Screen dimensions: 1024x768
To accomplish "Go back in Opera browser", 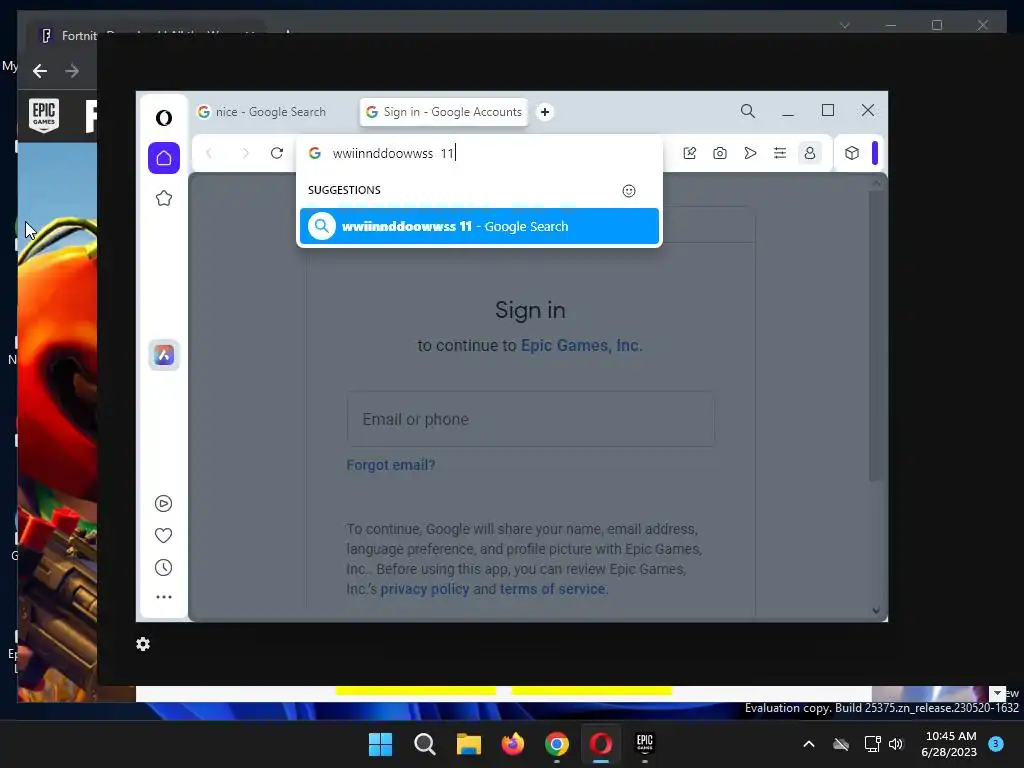I will click(209, 153).
